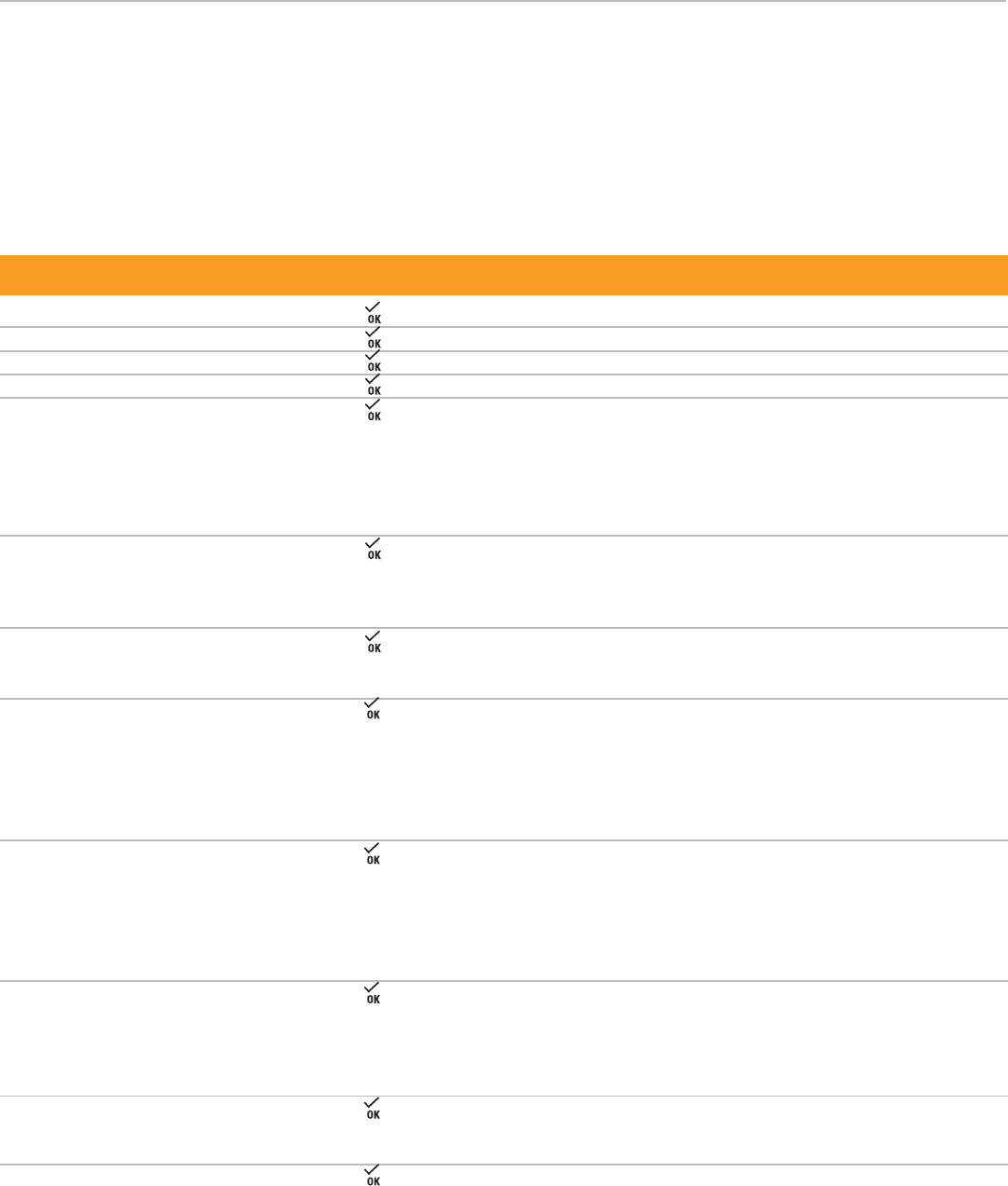This screenshot has height=1186, width=1008.
Task: Click the OK checkmark in the first row
Action: pyautogui.click(x=374, y=311)
